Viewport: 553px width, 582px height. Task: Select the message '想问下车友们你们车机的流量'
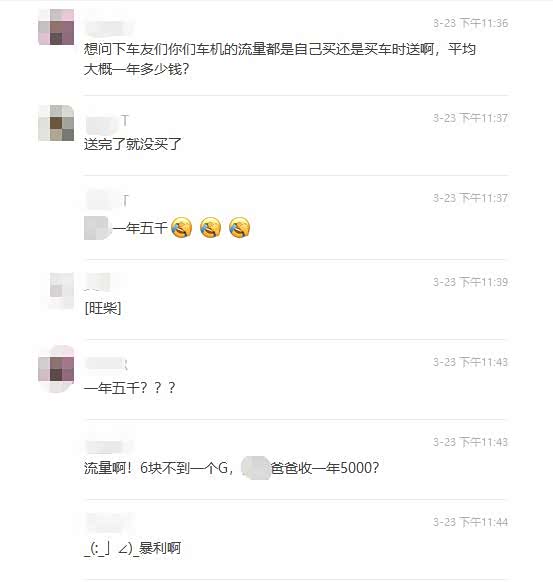click(x=280, y=59)
